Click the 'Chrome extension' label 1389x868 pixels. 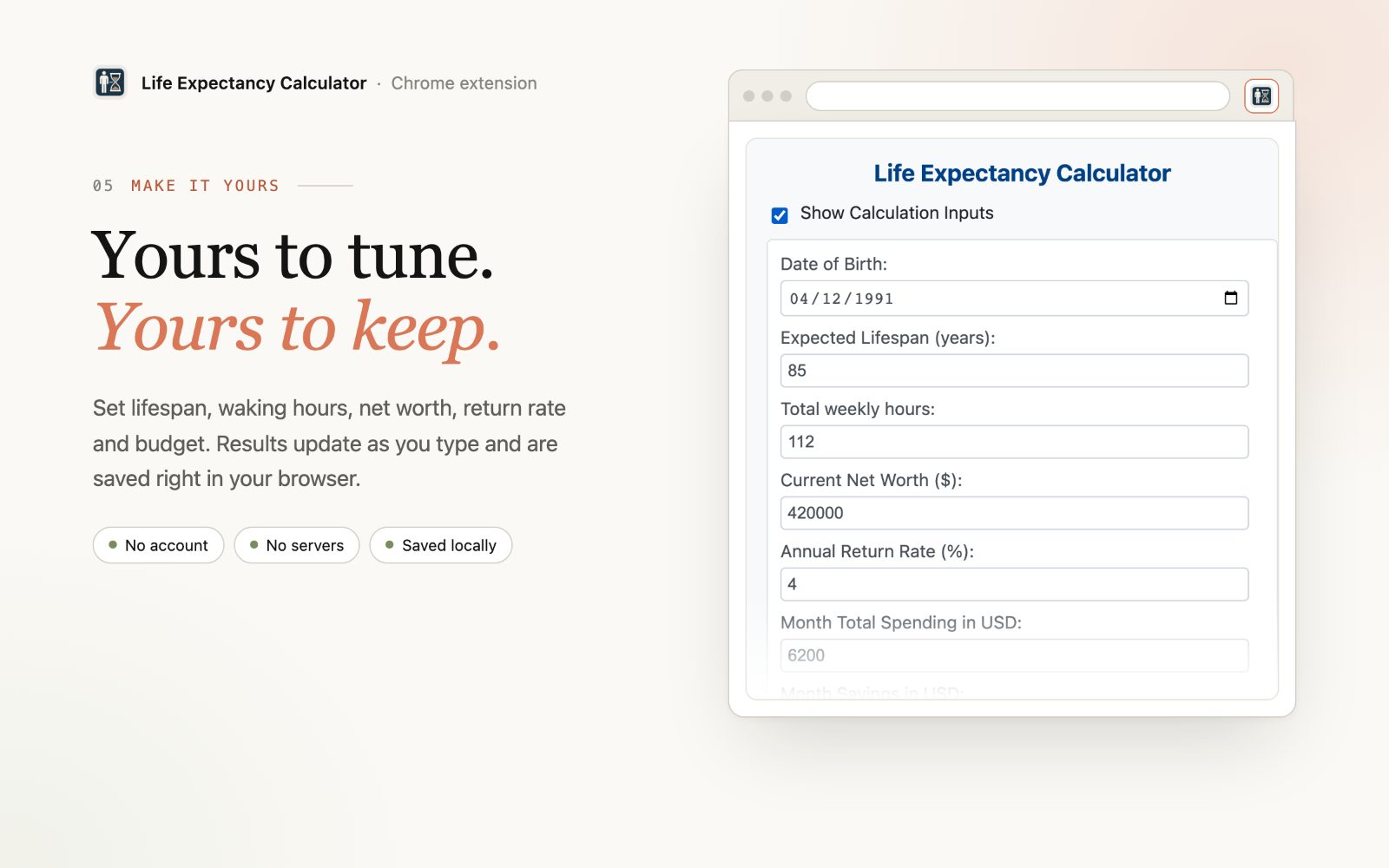coord(464,83)
